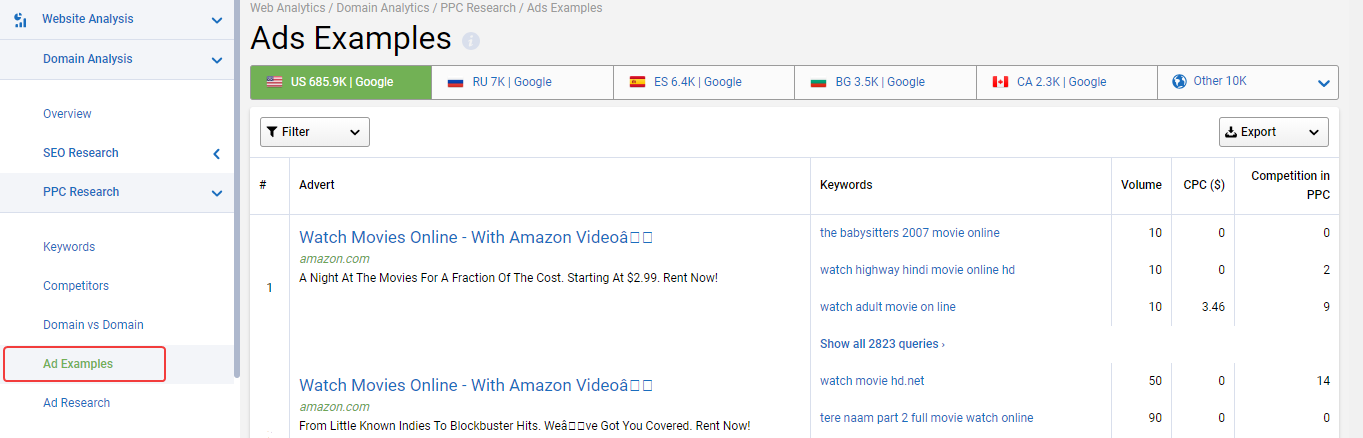Image resolution: width=1363 pixels, height=438 pixels.
Task: Click the Canada flag icon
Action: (1000, 82)
